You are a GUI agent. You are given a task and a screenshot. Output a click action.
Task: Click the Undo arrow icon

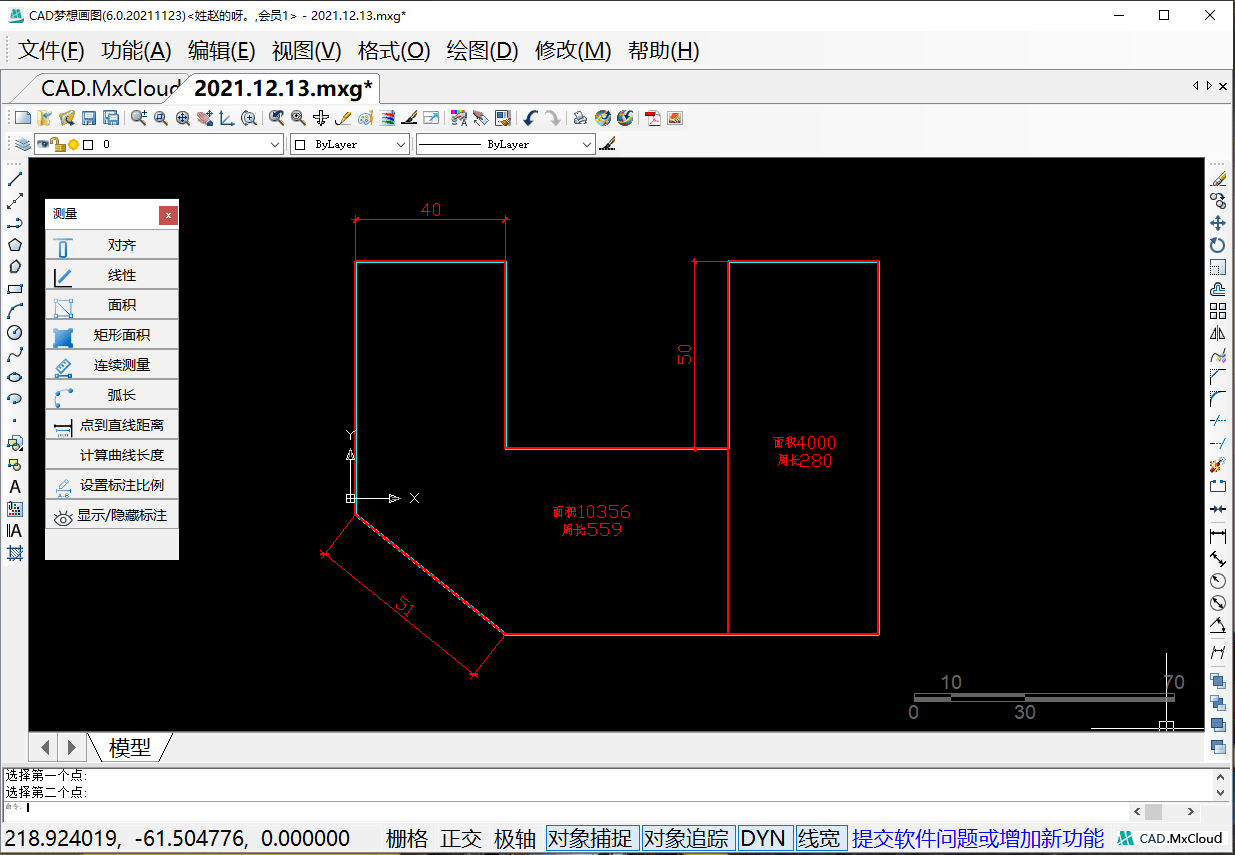[530, 118]
